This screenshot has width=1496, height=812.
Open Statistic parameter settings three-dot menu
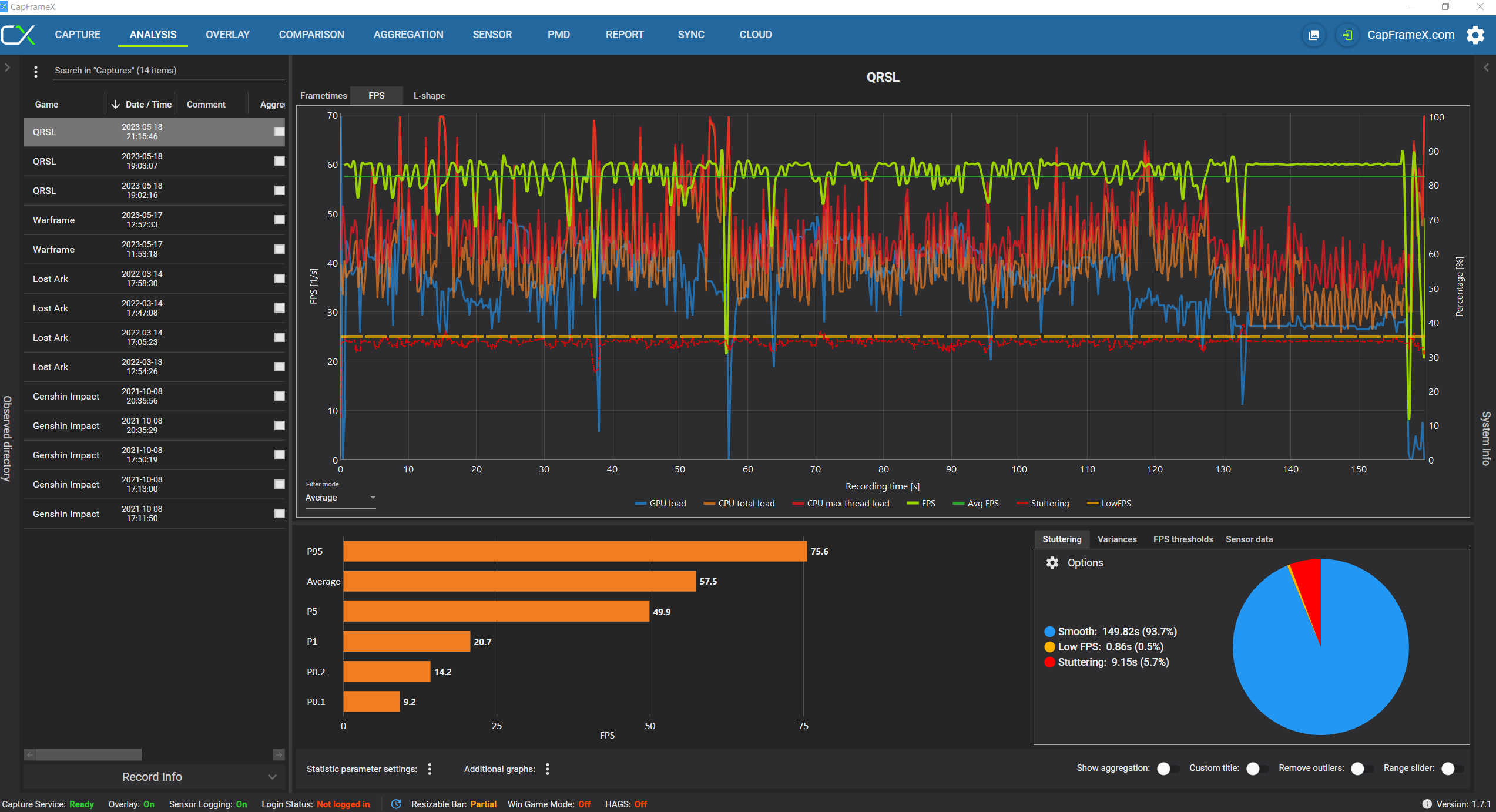click(x=430, y=769)
